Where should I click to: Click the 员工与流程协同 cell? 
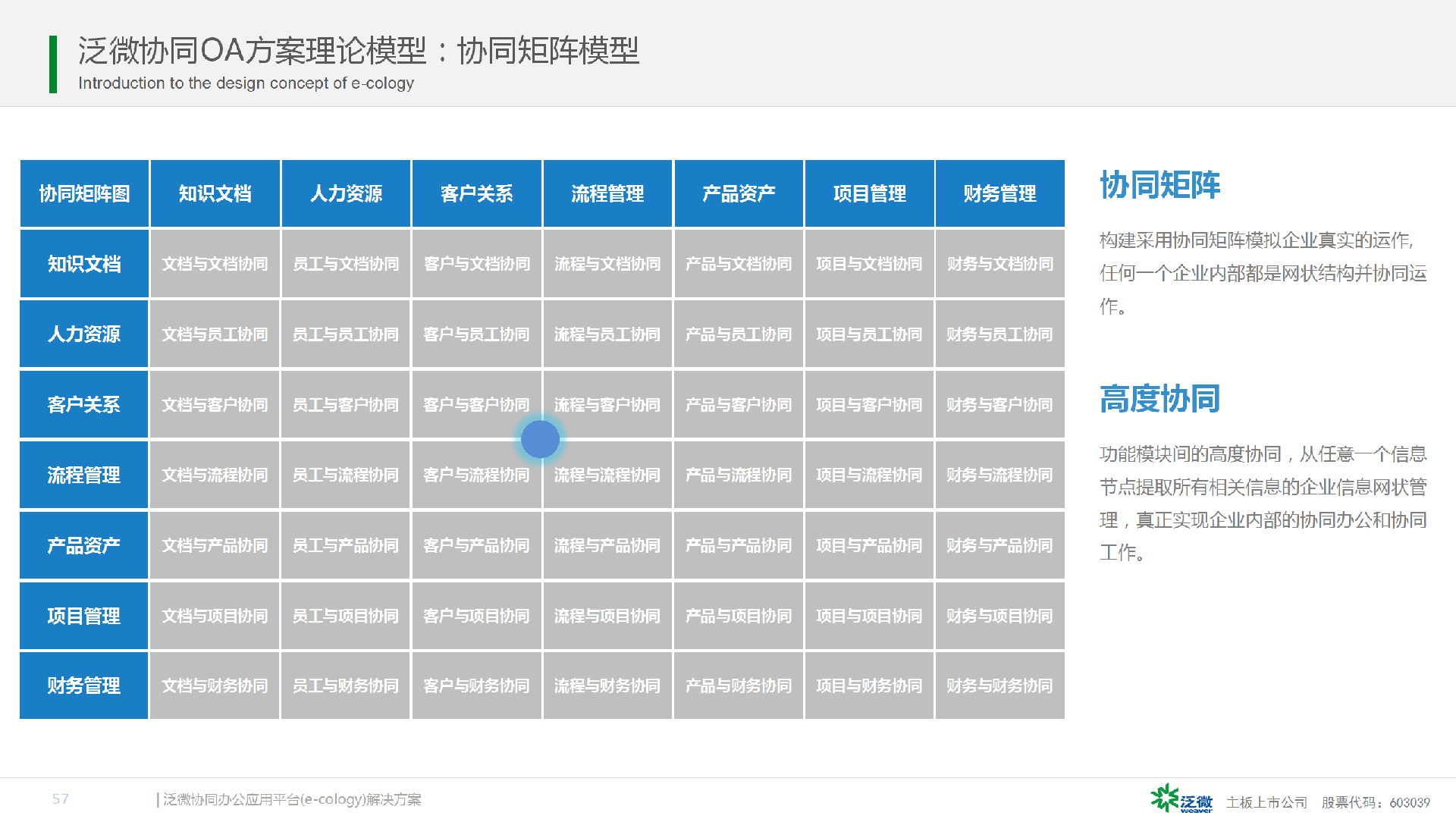[346, 475]
